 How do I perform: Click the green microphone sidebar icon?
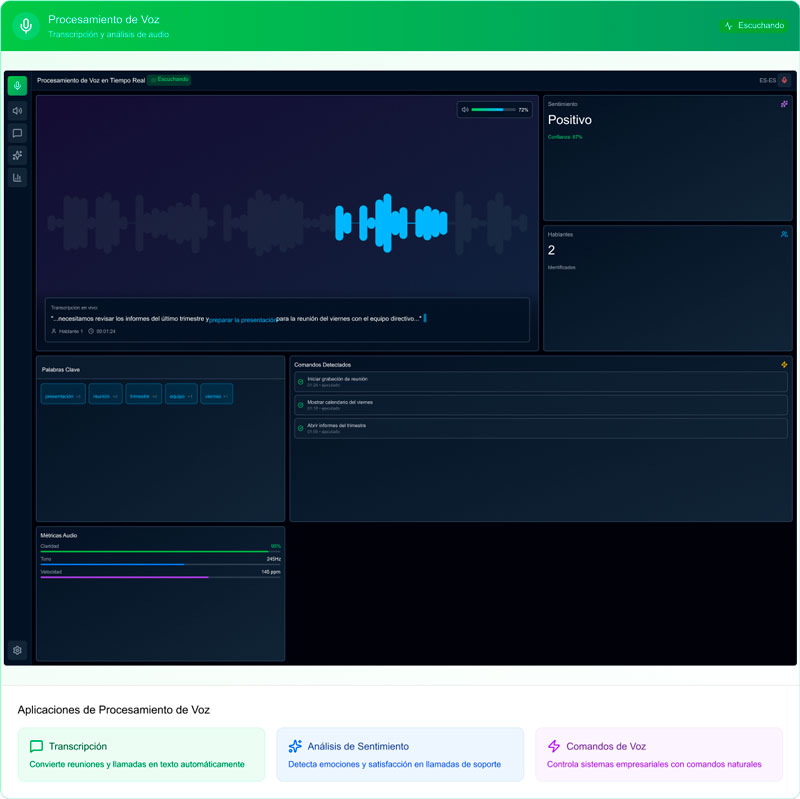(17, 86)
